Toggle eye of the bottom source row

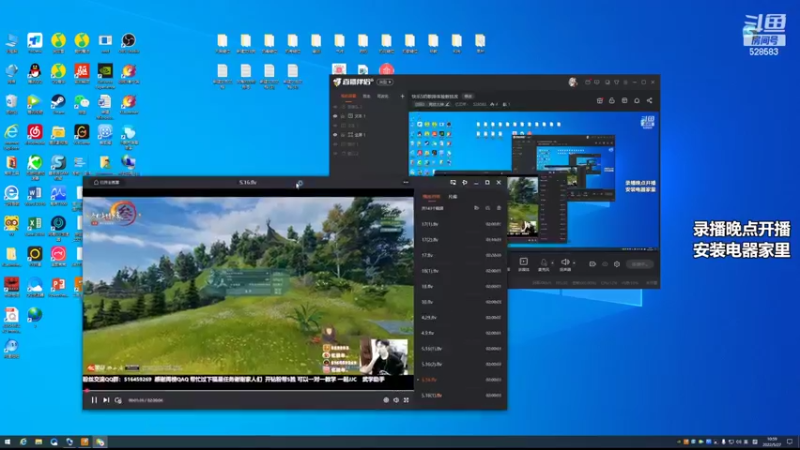click(x=335, y=153)
